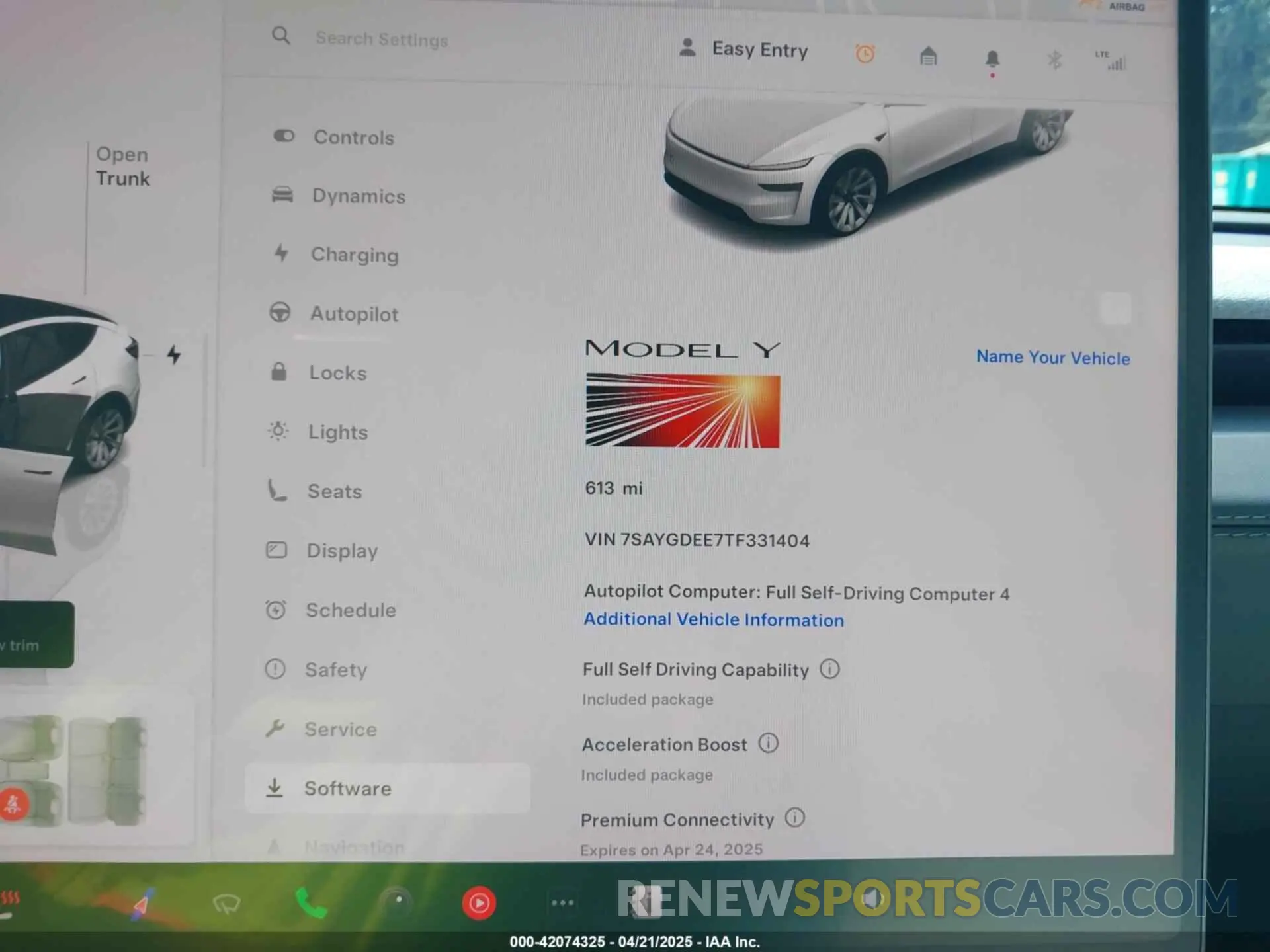Tap the charge port lightning icon

tap(173, 355)
